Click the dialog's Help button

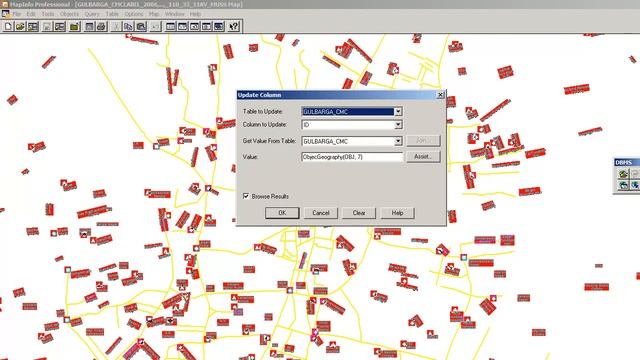[397, 213]
